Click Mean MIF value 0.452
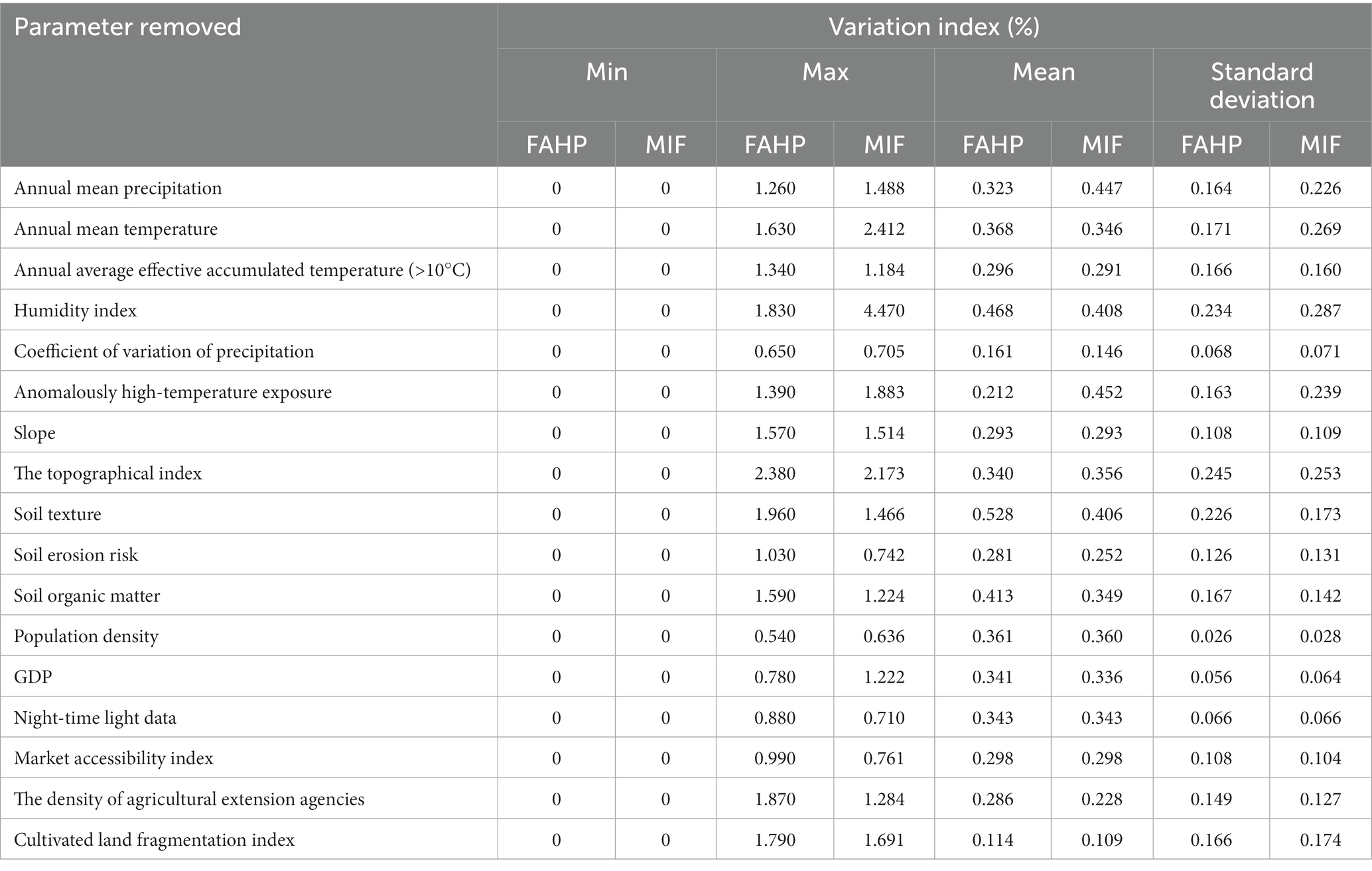Viewport: 1372px width, 871px height. (1102, 392)
